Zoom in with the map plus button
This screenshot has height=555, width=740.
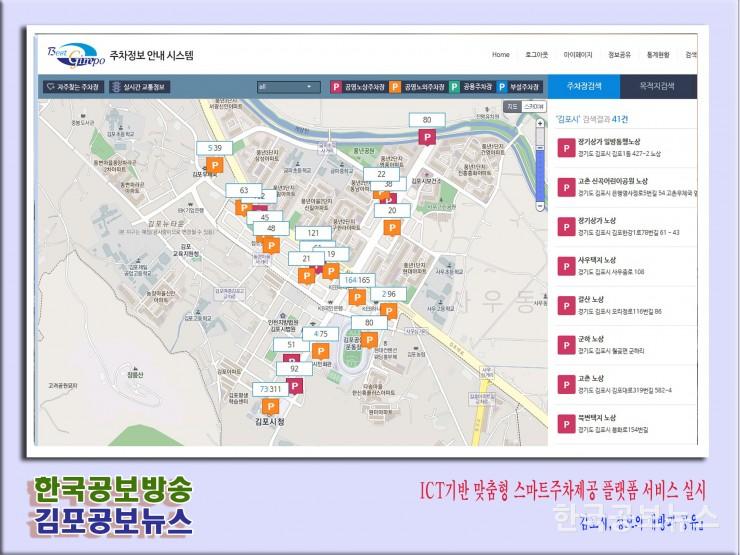[x=540, y=123]
